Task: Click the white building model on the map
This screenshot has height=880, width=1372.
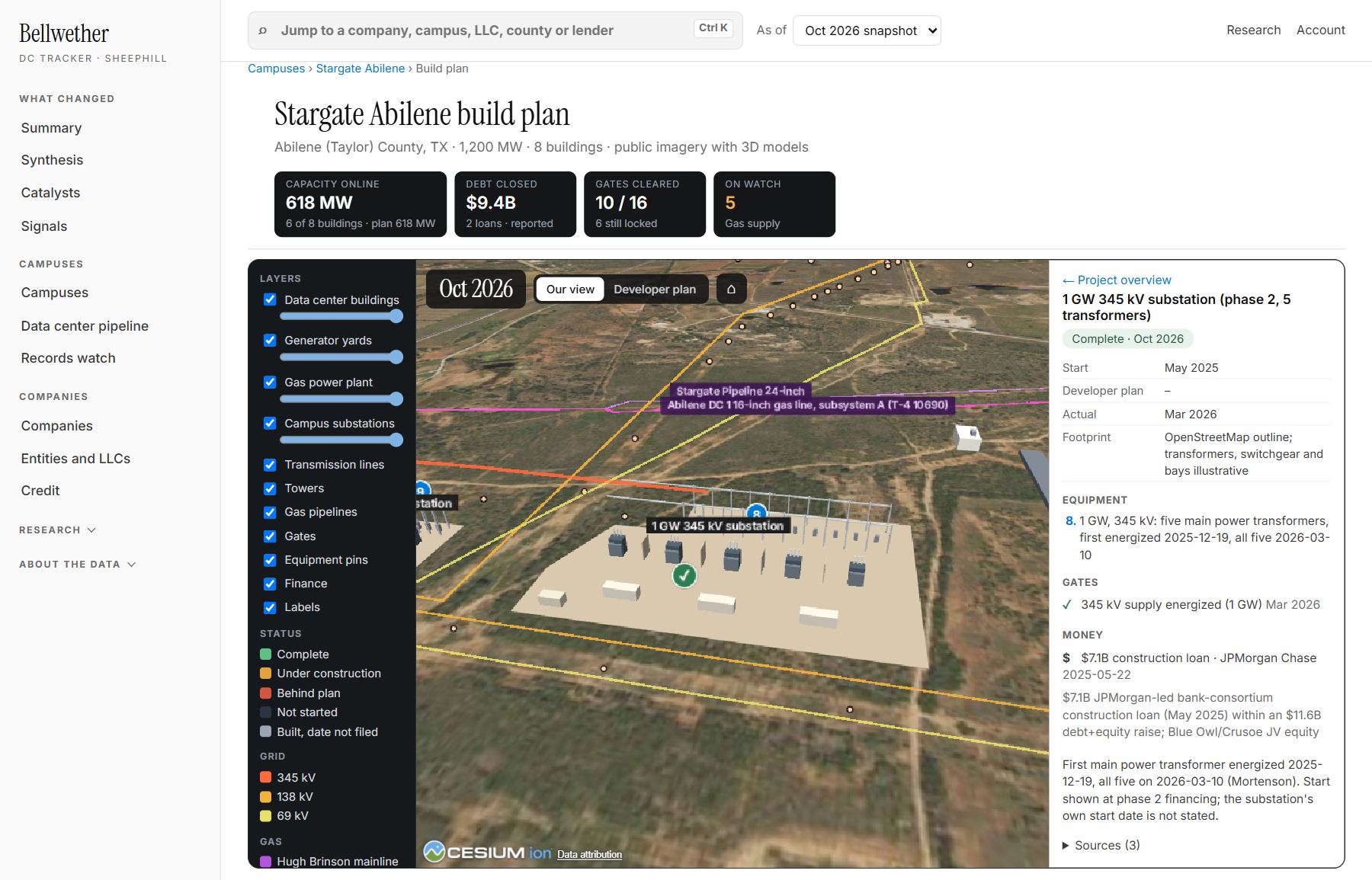Action: click(968, 437)
